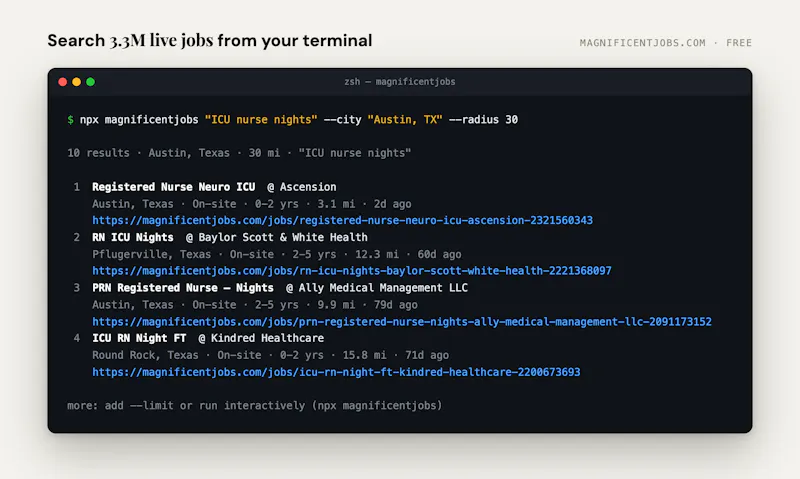Click the "Austin, TX" city argument
Viewport: 800px width, 479px height.
coord(405,120)
